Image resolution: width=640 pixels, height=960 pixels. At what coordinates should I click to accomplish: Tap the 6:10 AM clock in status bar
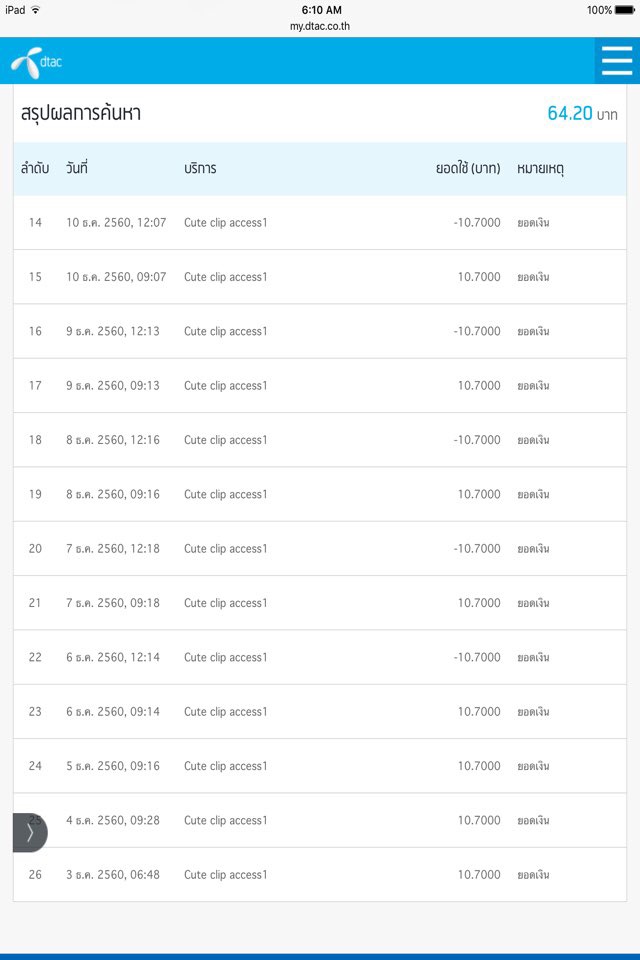point(321,10)
